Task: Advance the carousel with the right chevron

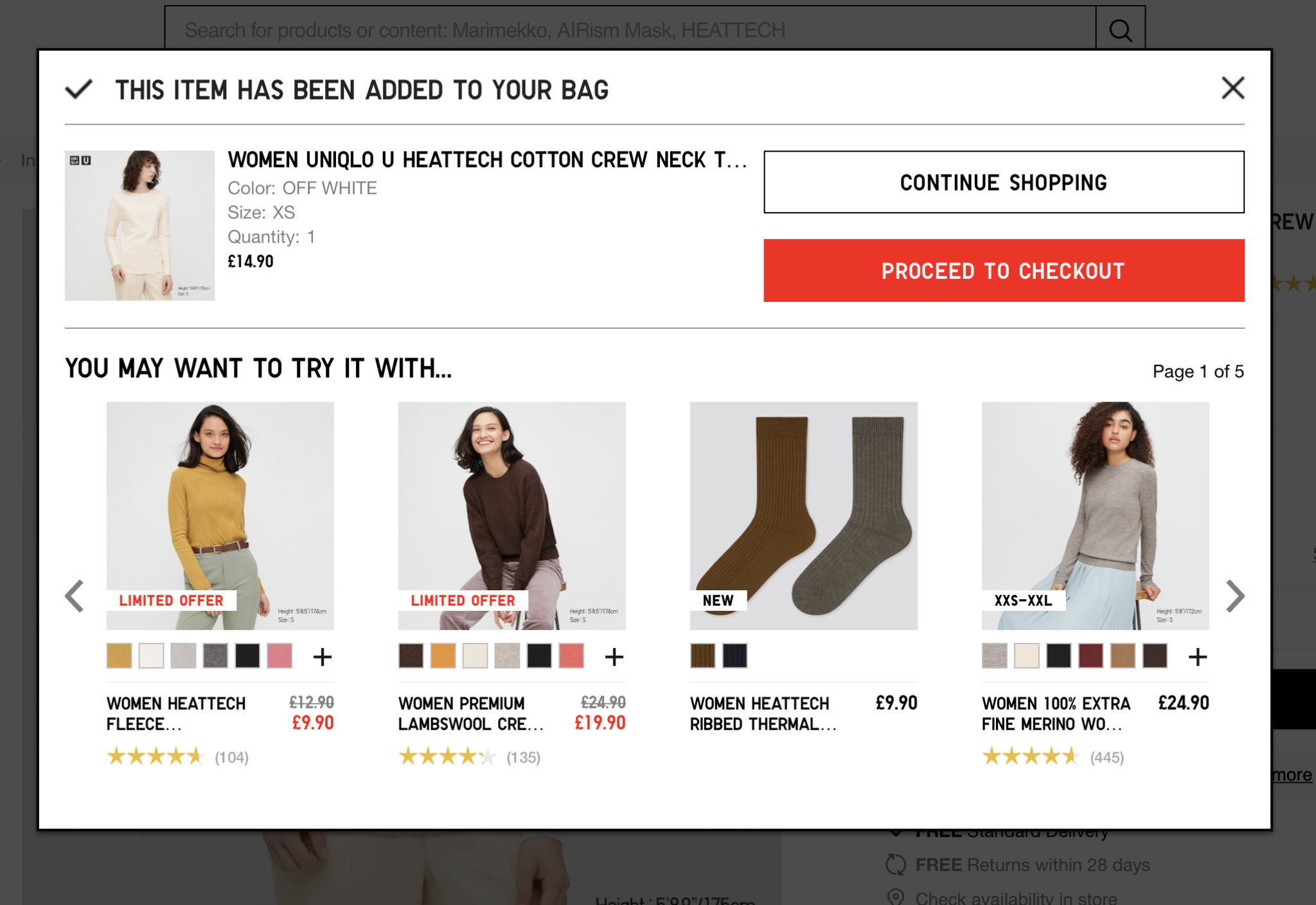Action: 1236,596
